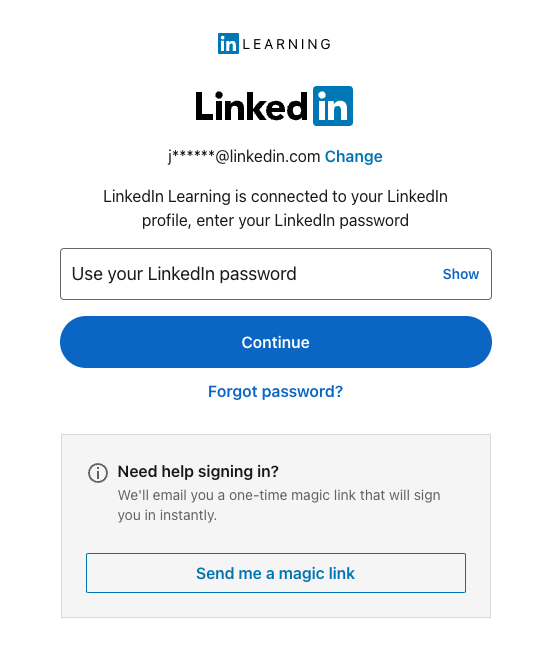Click "Send me a magic link" button
554x653 pixels.
tap(276, 573)
